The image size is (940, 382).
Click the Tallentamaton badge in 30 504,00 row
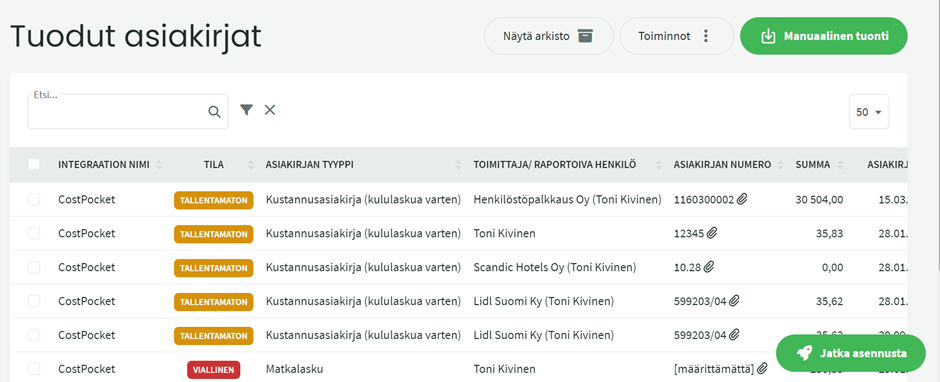[x=214, y=200]
